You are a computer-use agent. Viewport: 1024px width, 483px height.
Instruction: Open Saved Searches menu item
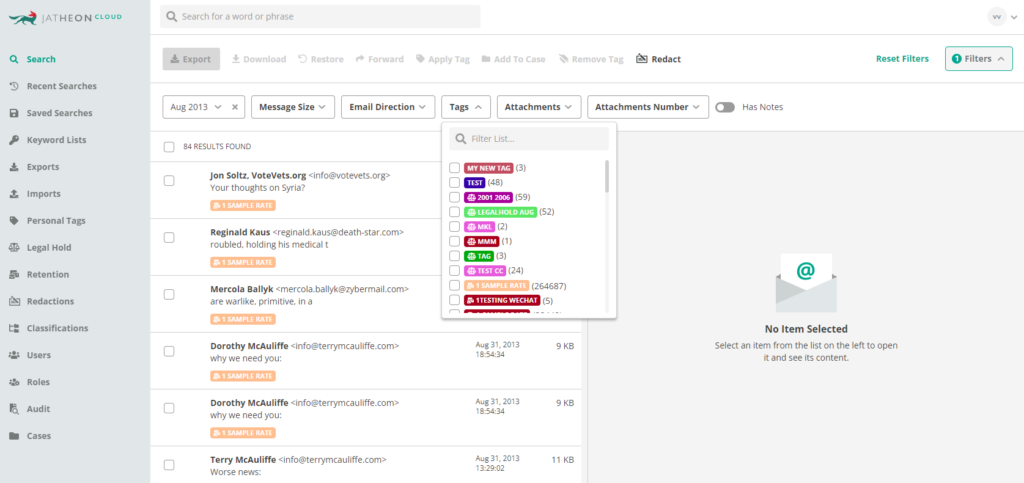59,113
